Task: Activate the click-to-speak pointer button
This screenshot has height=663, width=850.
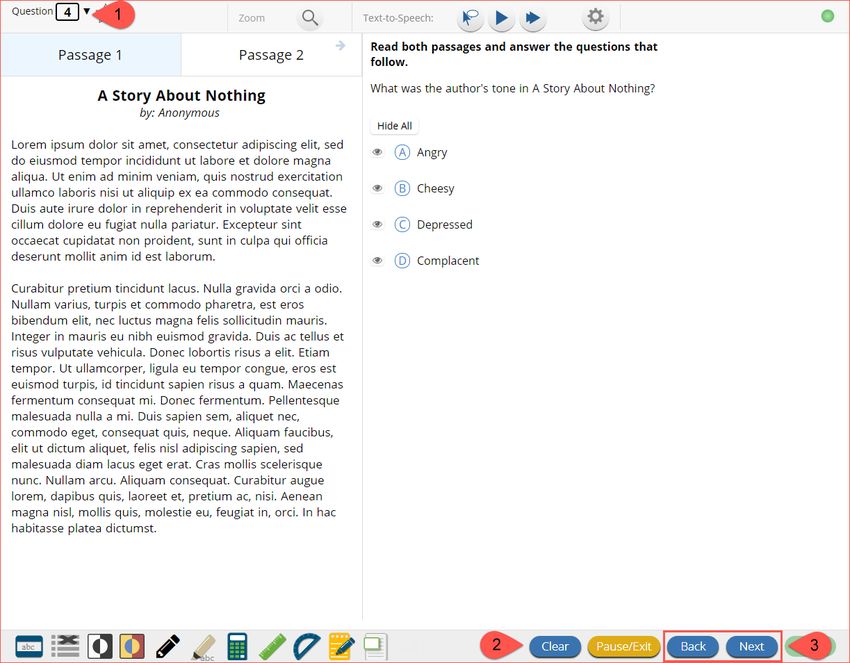Action: pyautogui.click(x=469, y=18)
